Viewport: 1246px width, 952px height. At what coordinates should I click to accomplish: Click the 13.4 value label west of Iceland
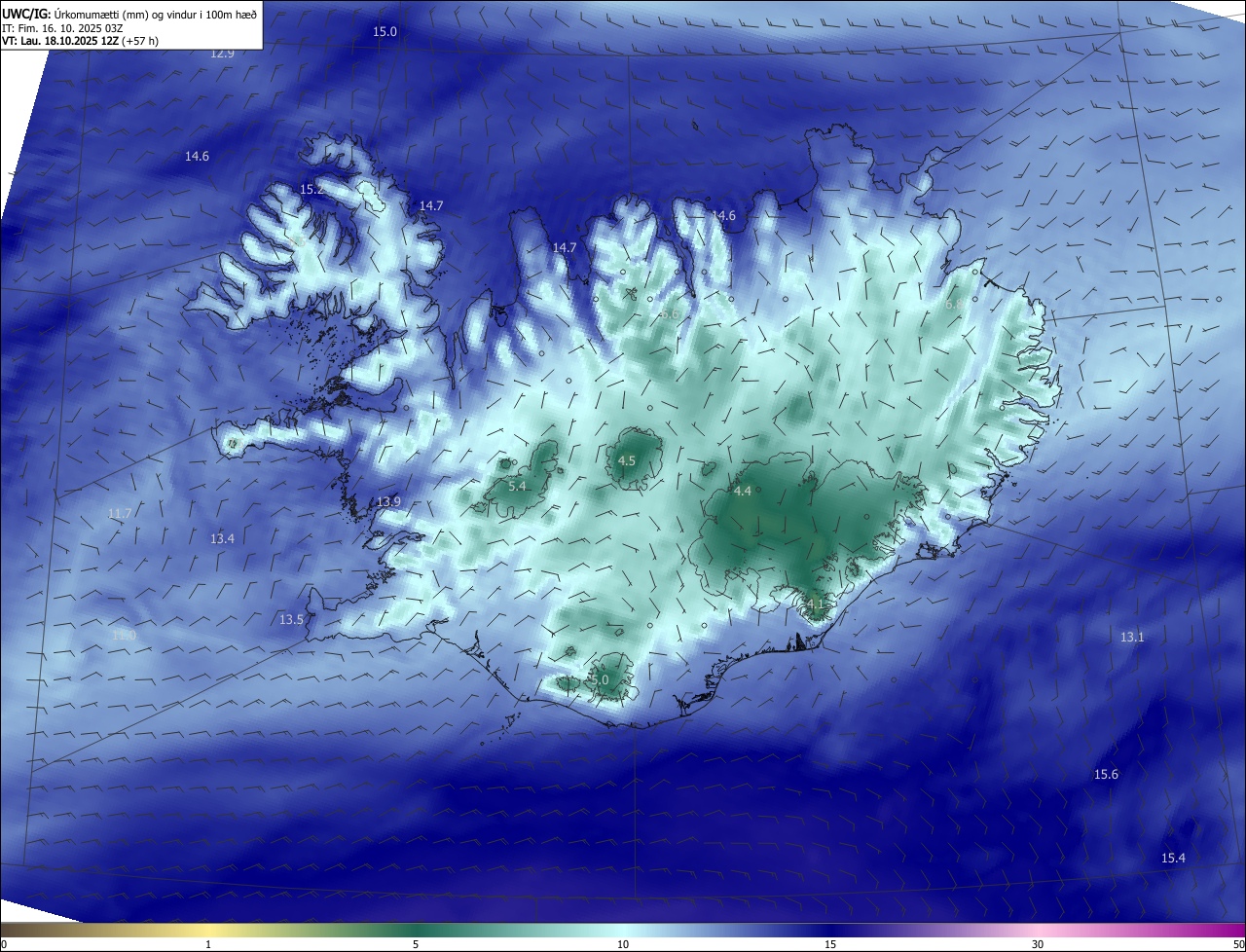point(222,538)
